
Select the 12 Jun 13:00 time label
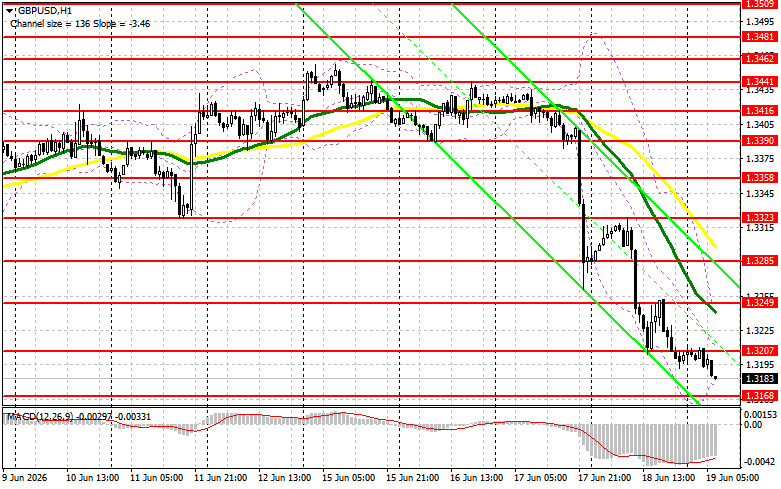click(x=284, y=478)
